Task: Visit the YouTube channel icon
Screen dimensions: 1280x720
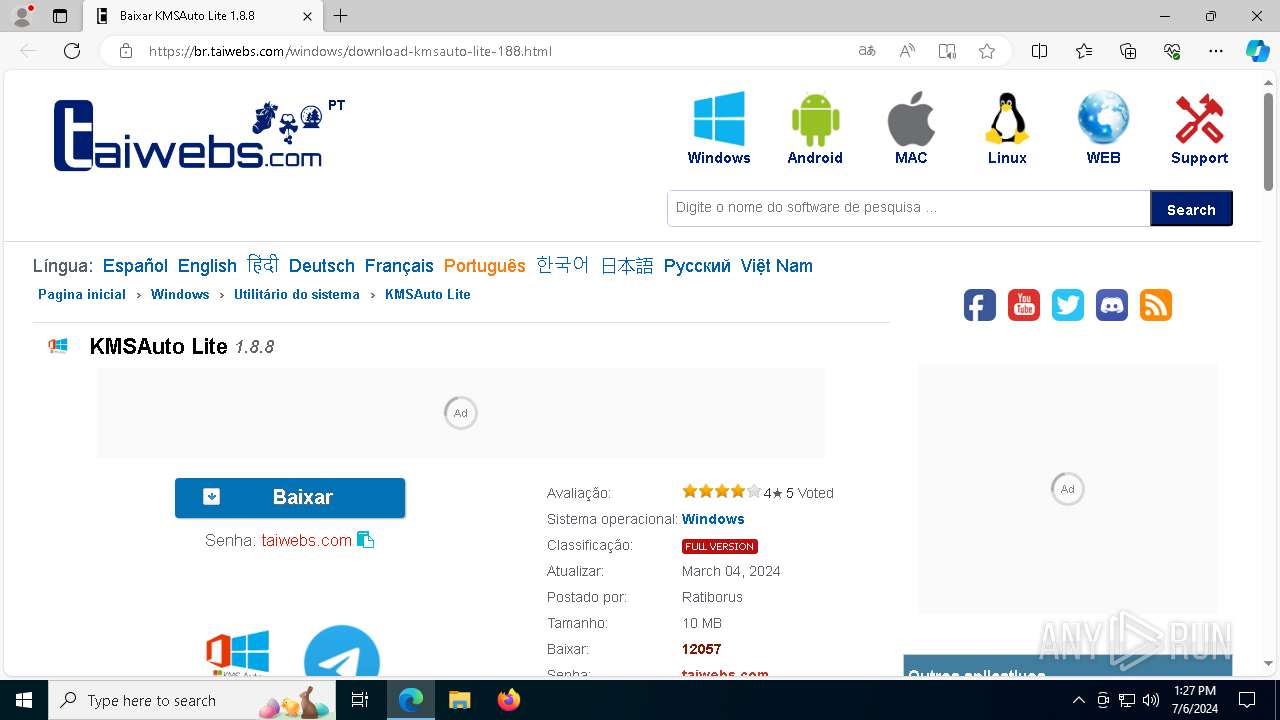Action: coord(1024,305)
